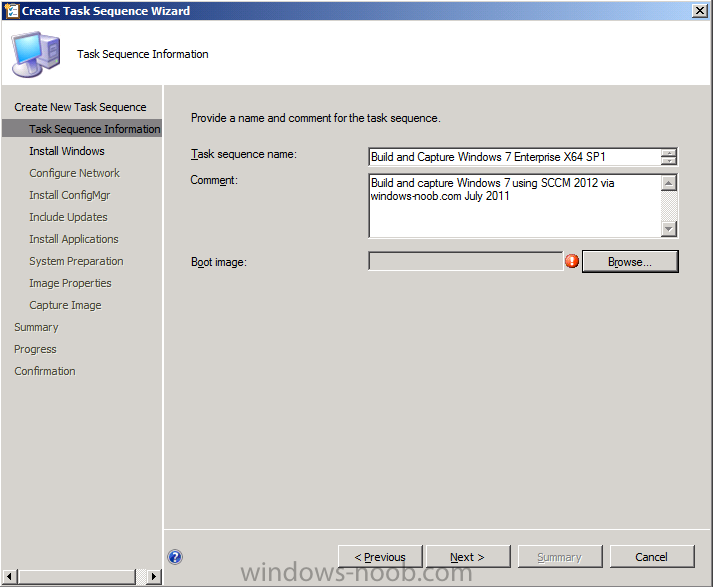Open the Capture Image step
The height and width of the screenshot is (587, 713).
coord(65,305)
